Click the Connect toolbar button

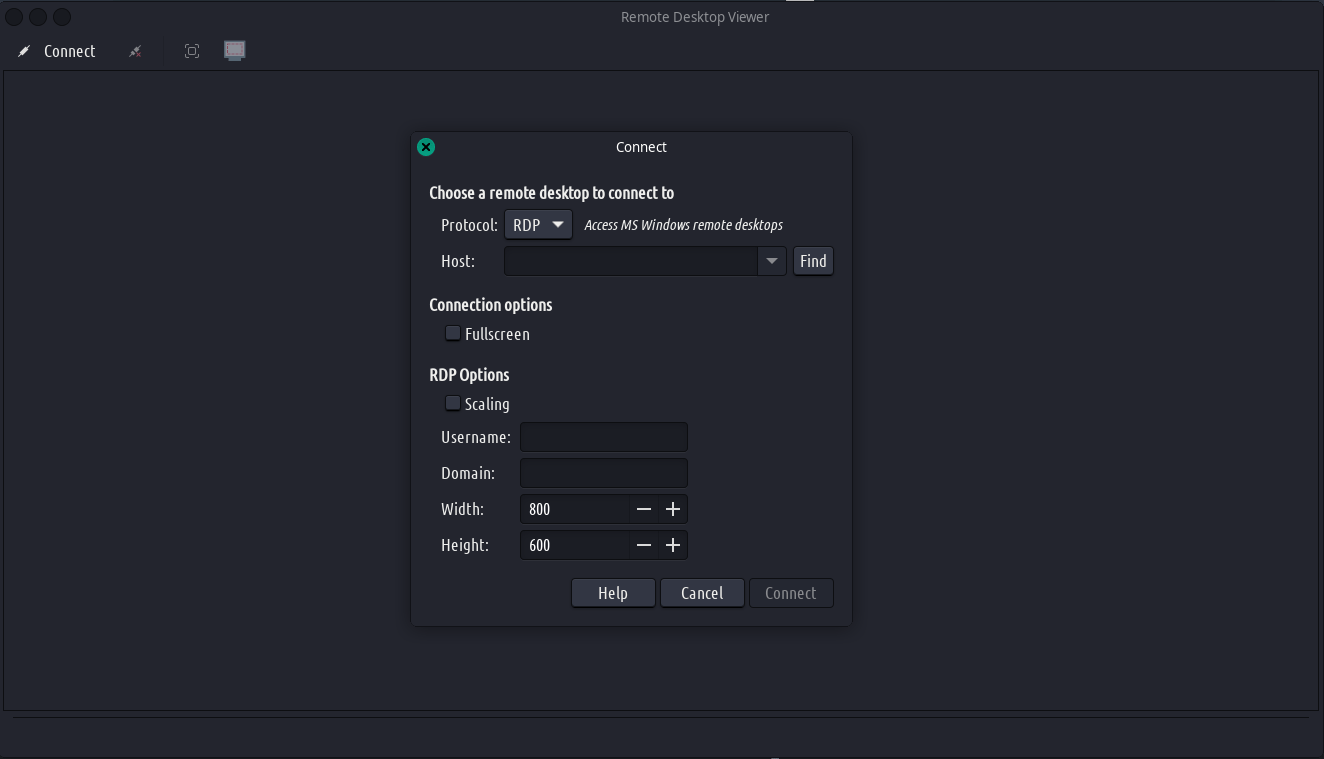(58, 51)
